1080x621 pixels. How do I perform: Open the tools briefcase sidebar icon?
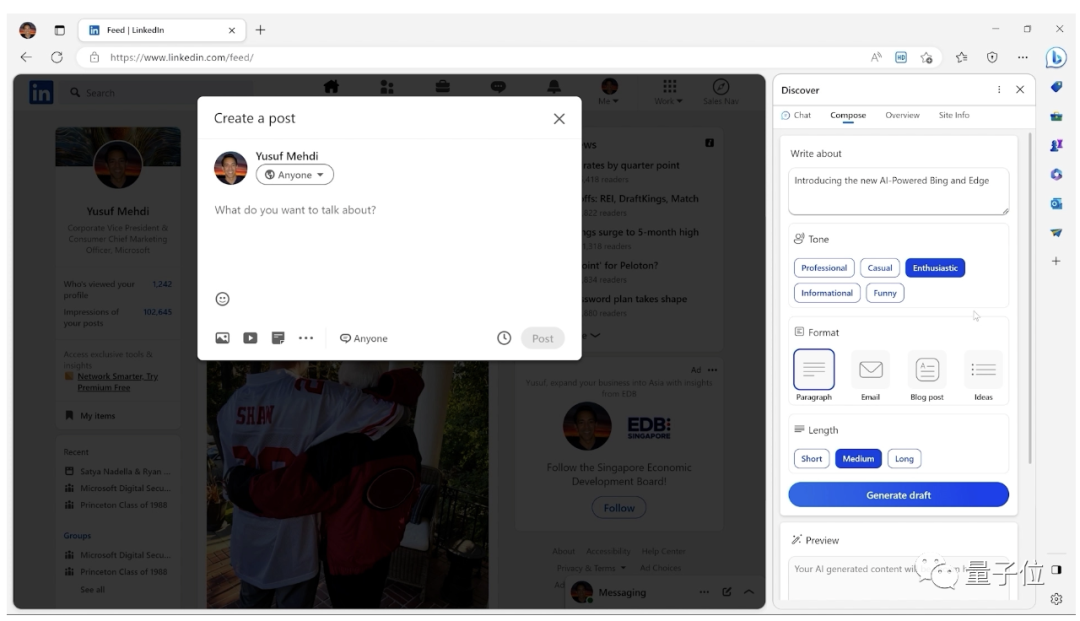(x=1056, y=116)
